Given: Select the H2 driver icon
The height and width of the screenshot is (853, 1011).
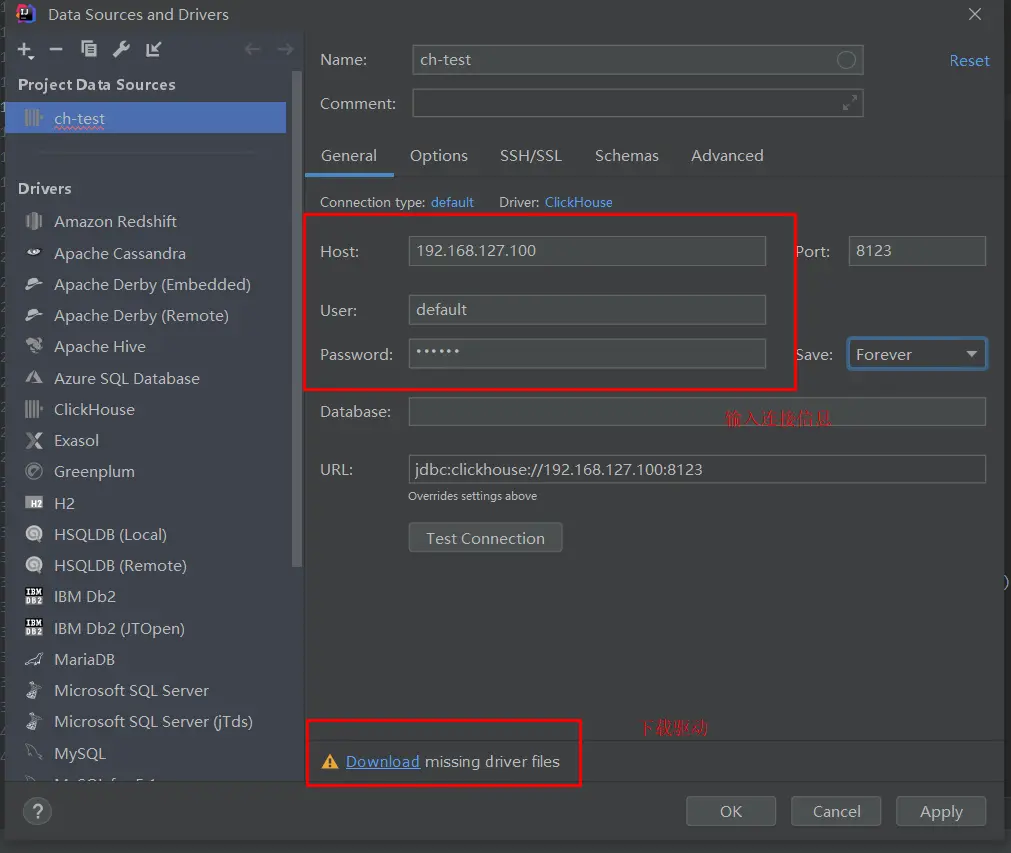Looking at the screenshot, I should tap(34, 503).
